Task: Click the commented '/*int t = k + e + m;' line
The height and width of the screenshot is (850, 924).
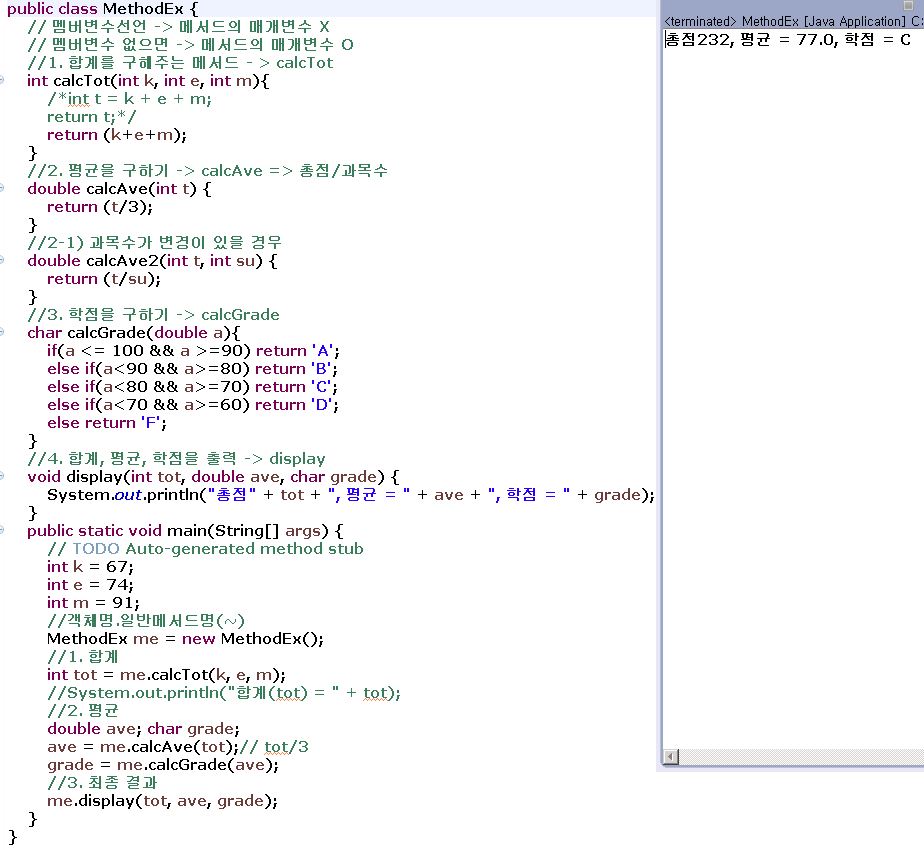Action: tap(129, 99)
